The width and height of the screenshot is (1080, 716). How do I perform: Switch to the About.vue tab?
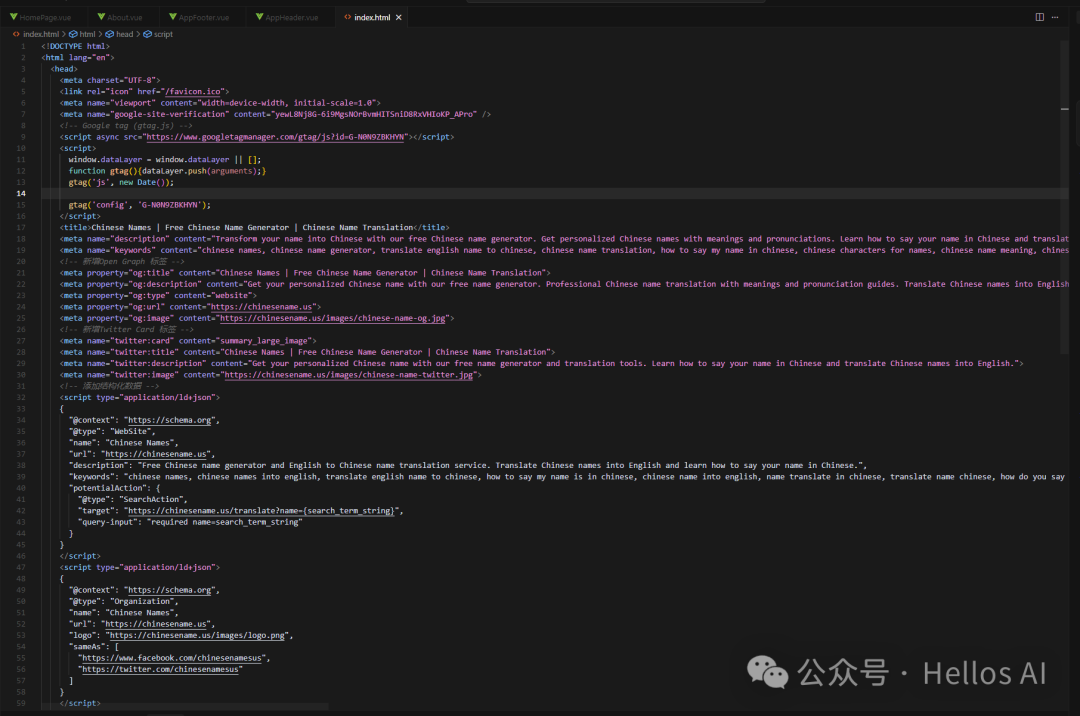tap(125, 17)
